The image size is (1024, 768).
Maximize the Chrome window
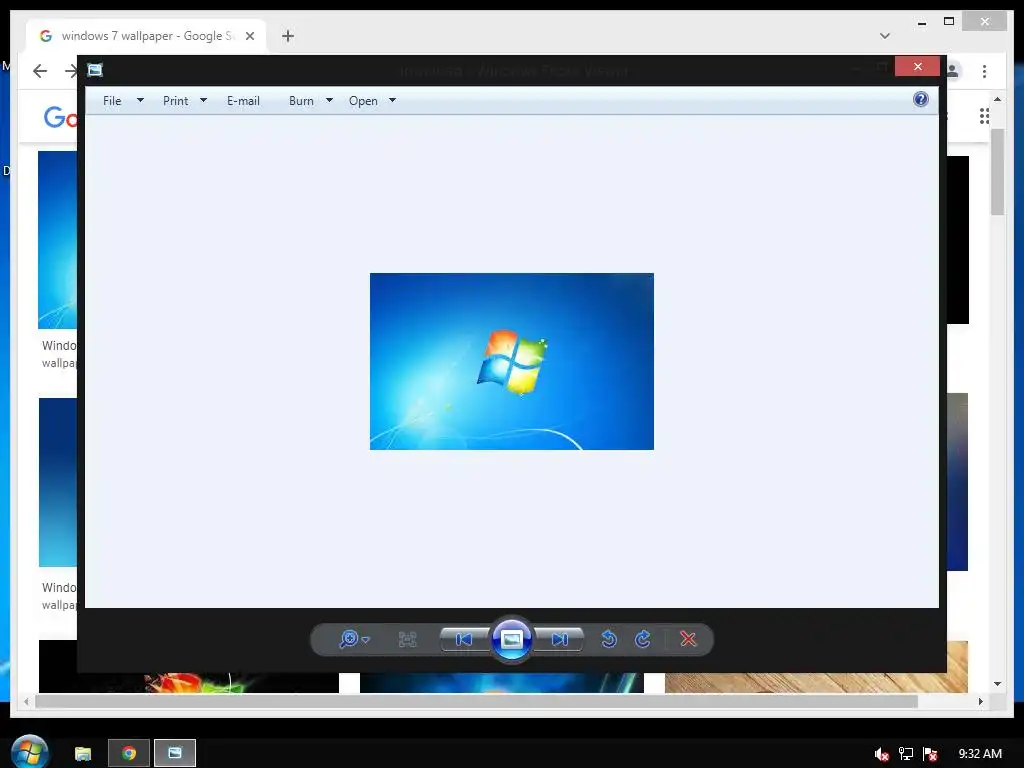tap(949, 22)
